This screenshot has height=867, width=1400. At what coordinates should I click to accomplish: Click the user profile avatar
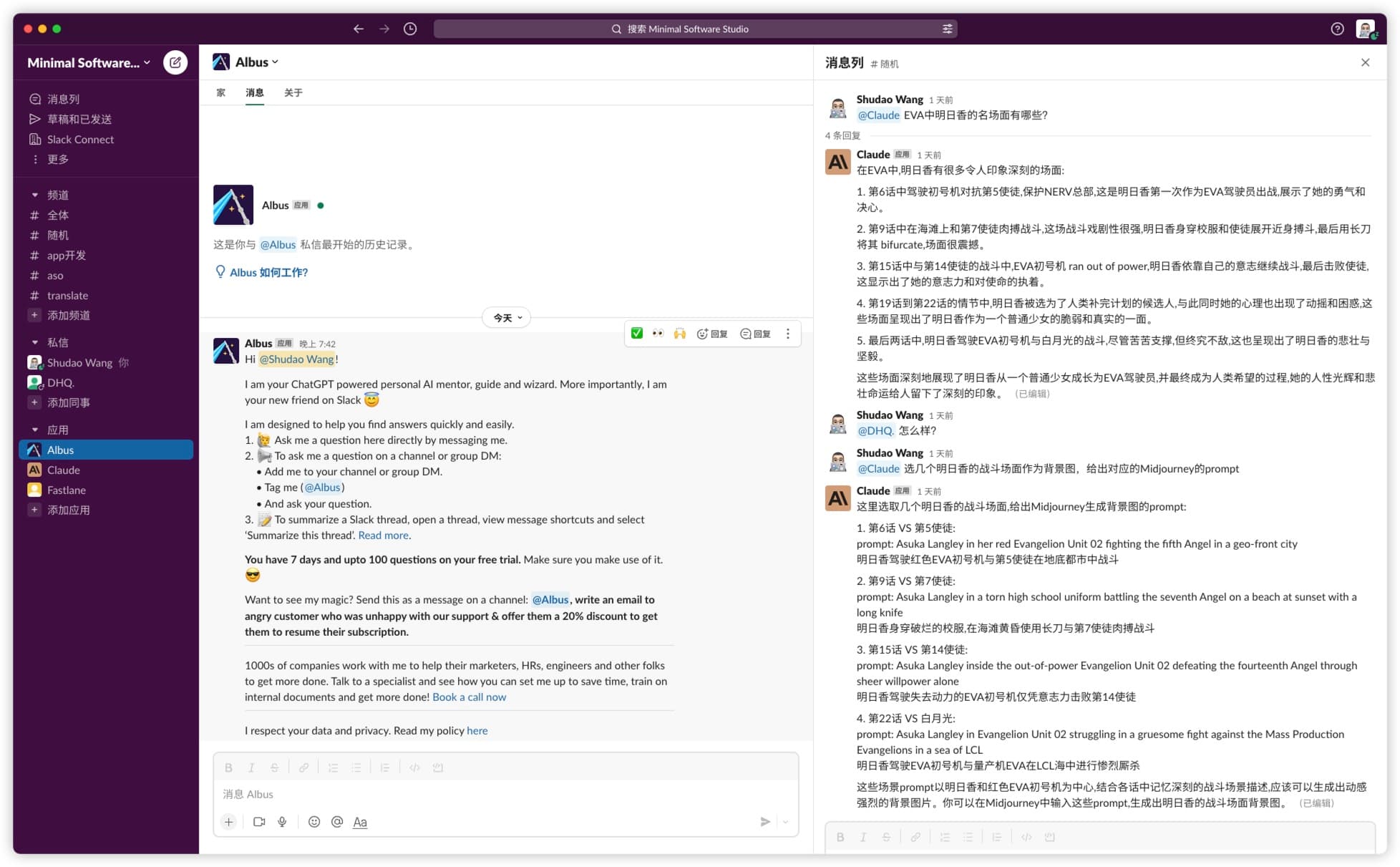(1366, 29)
